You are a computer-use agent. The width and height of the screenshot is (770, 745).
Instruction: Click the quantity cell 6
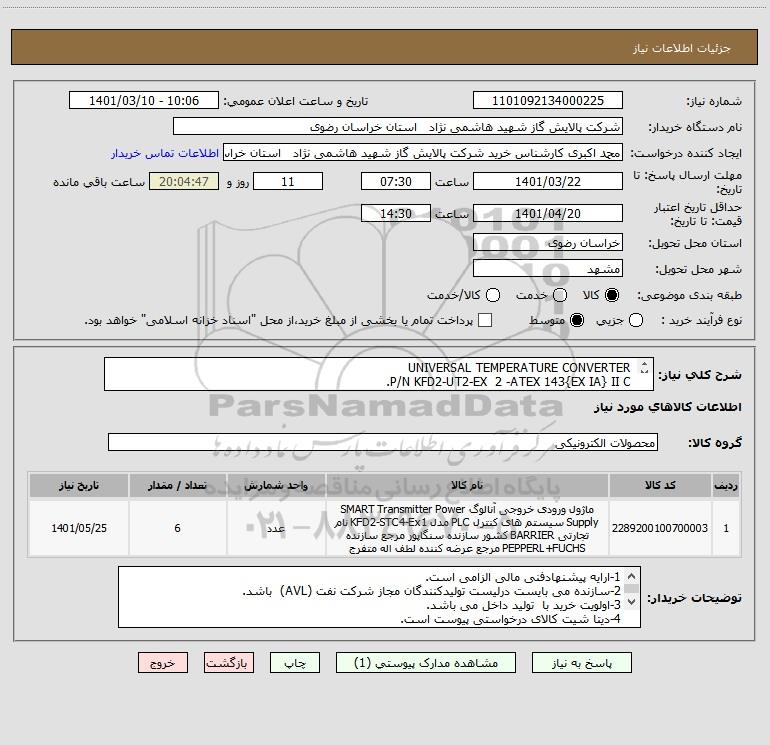click(x=177, y=528)
